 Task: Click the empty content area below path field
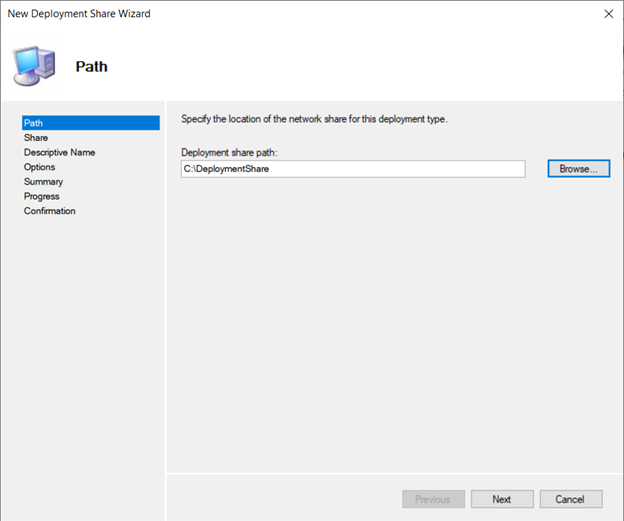pyautogui.click(x=394, y=322)
